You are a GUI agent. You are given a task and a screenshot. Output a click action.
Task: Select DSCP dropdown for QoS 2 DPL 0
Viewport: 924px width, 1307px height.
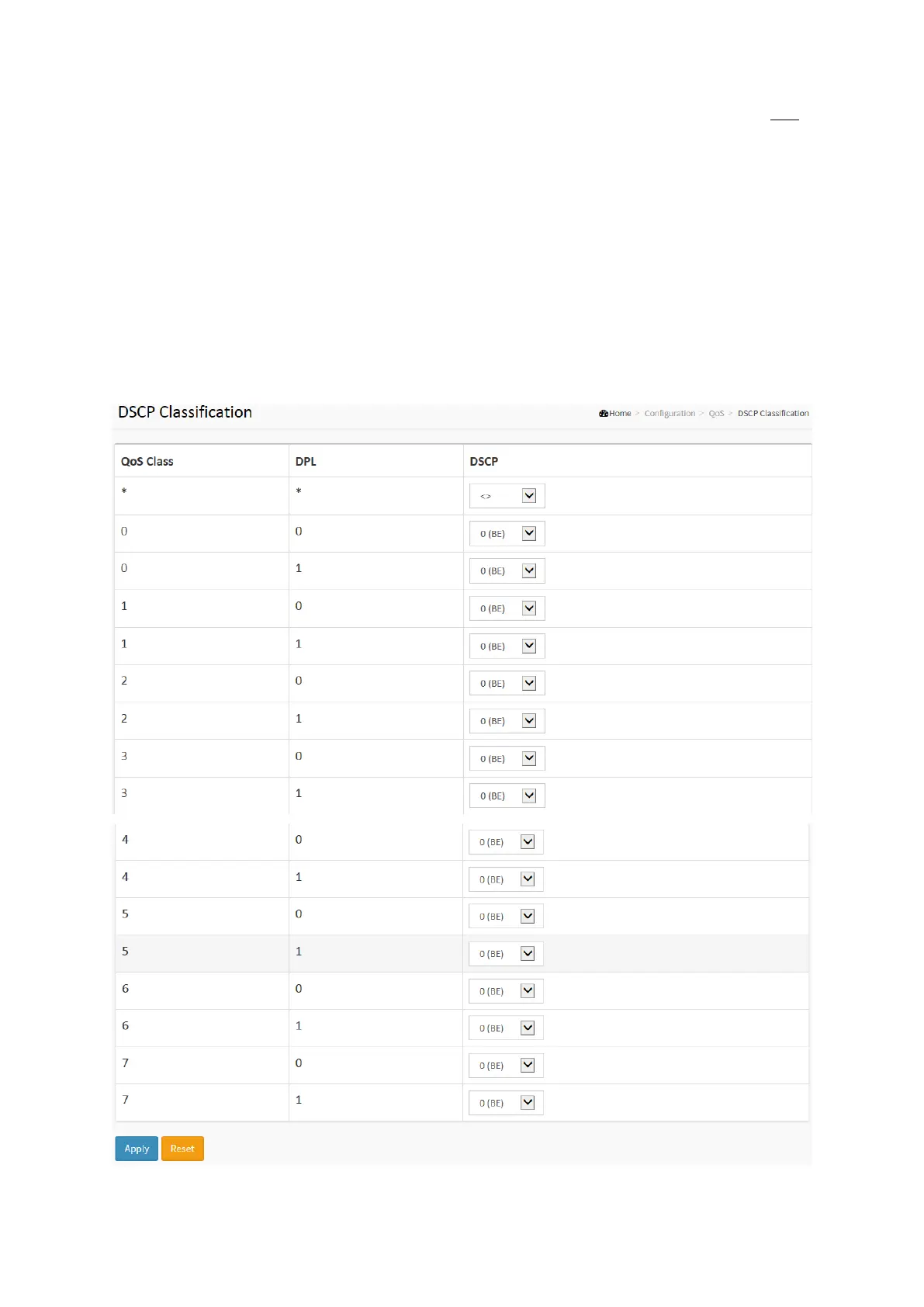pyautogui.click(x=507, y=684)
